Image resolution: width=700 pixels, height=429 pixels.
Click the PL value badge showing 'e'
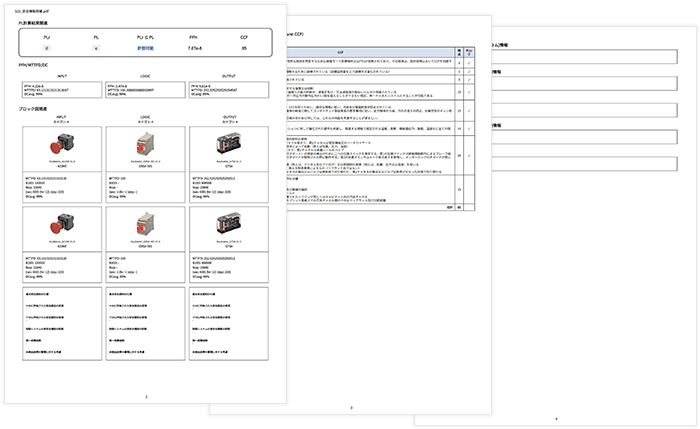[x=96, y=48]
